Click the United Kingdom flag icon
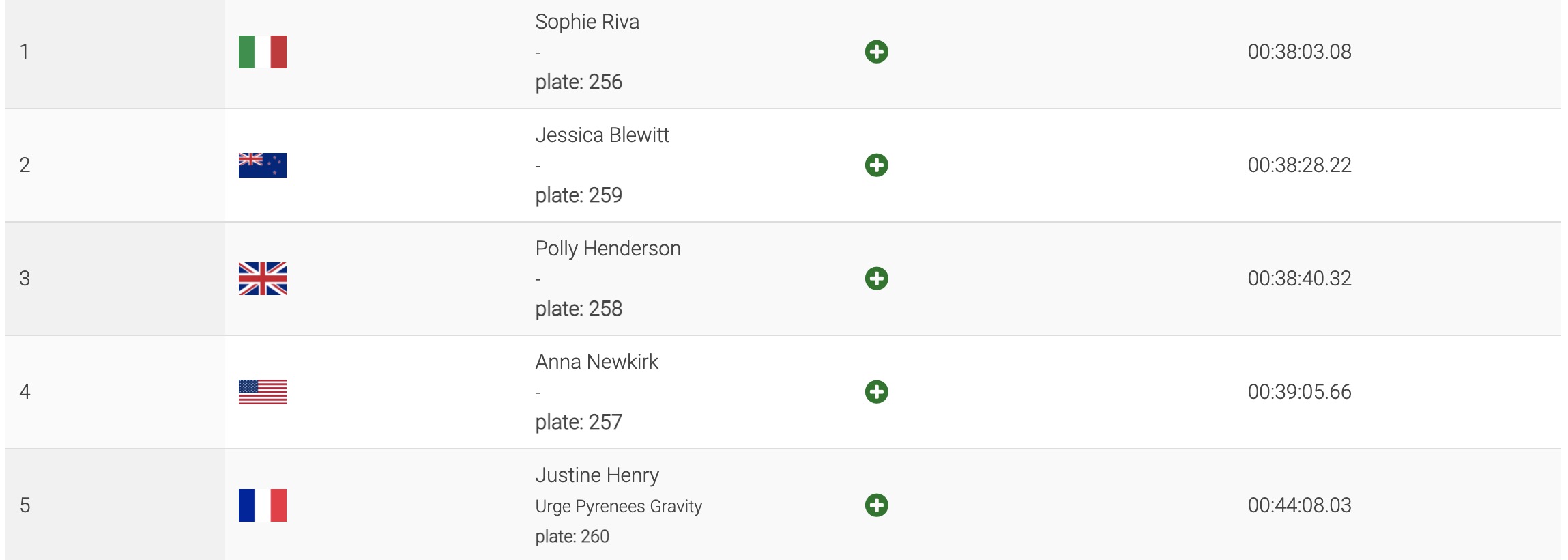 tap(263, 279)
